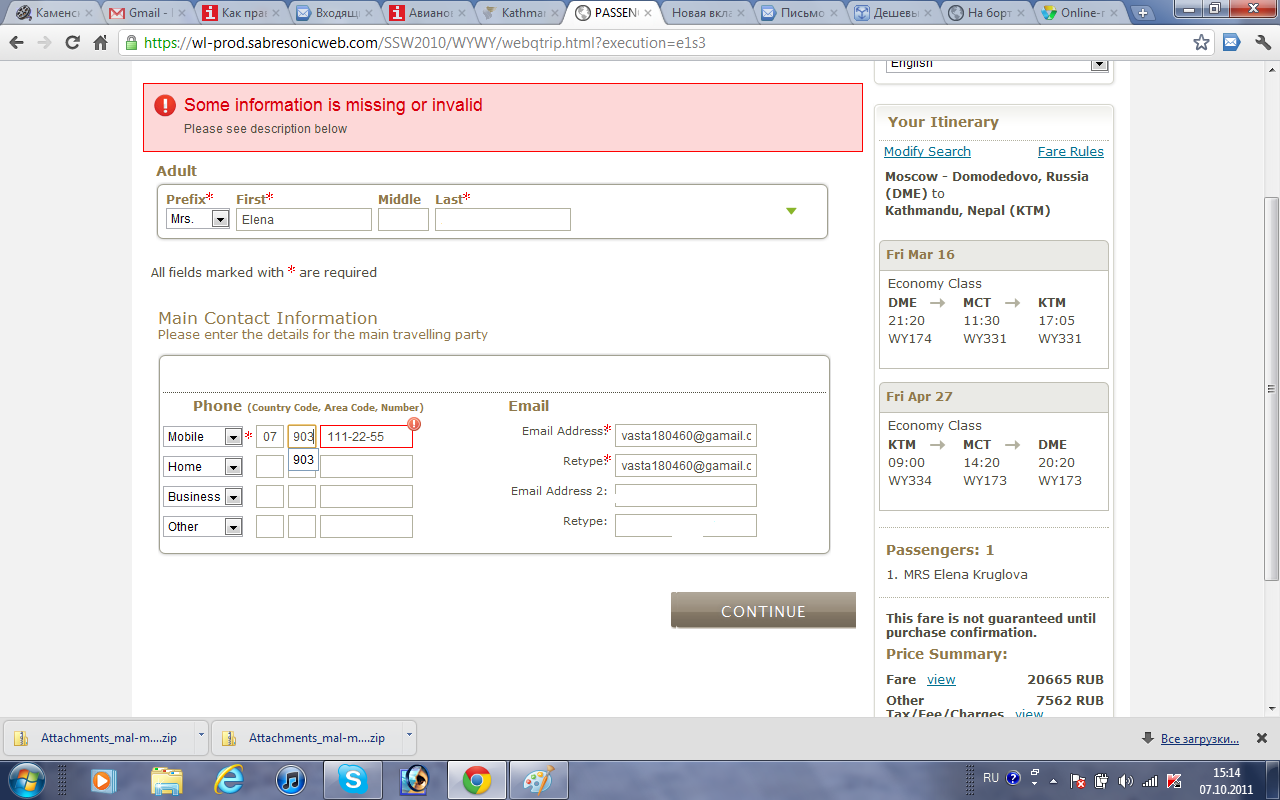
Task: Click the Last name input field
Action: pyautogui.click(x=502, y=220)
